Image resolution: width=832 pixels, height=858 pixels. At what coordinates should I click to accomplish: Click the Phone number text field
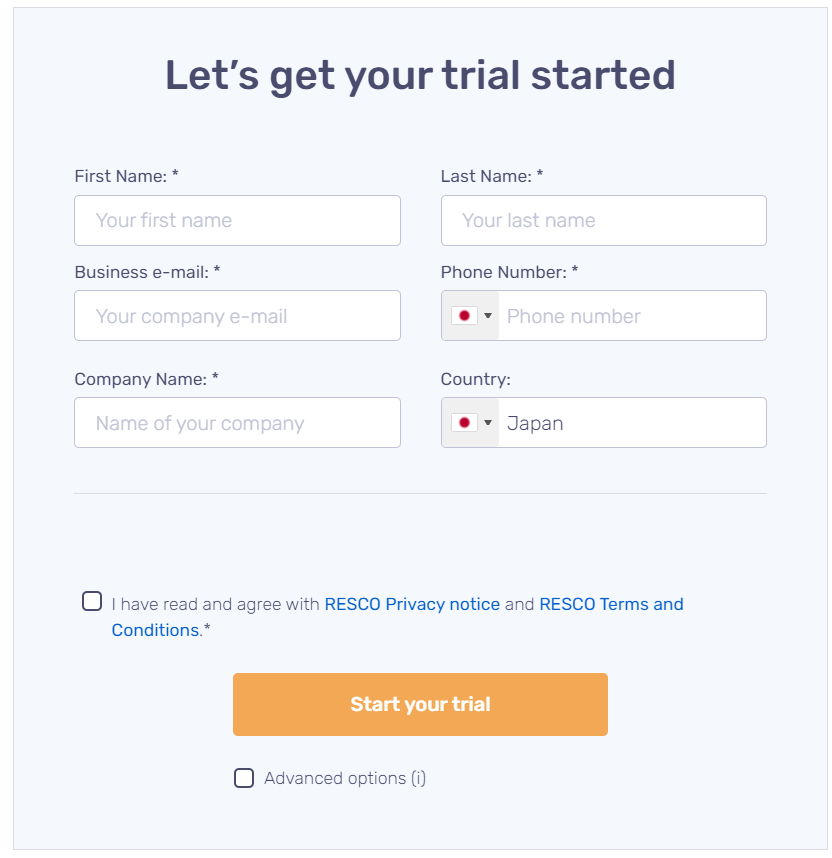coord(630,316)
